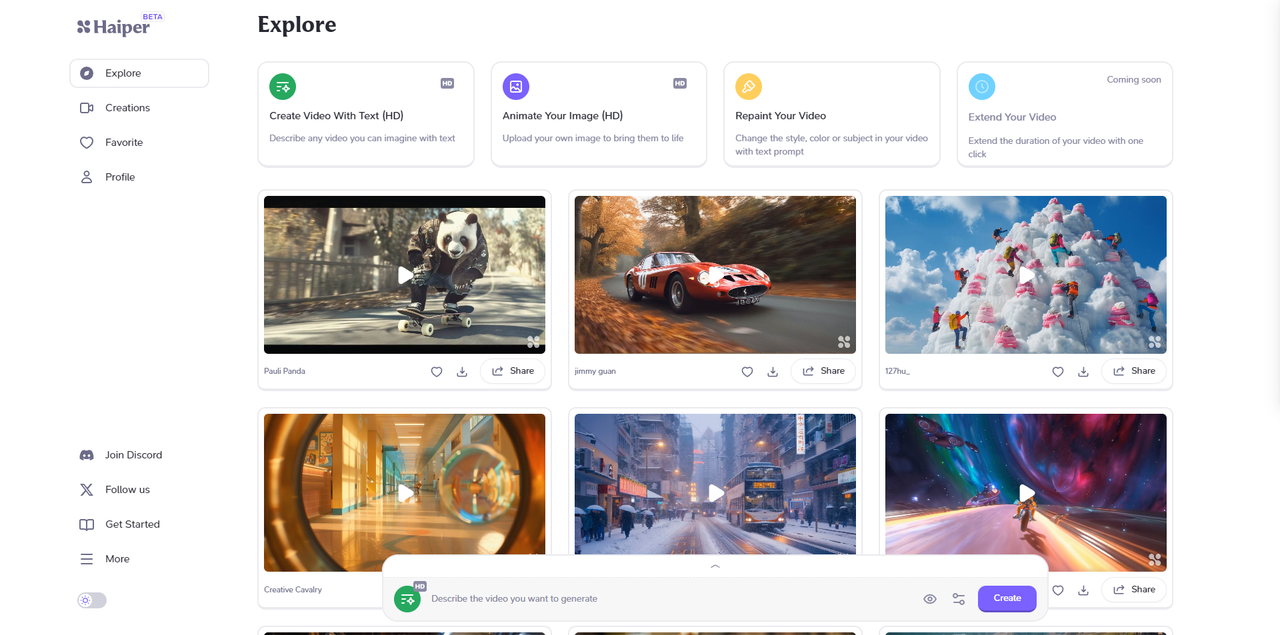Click the green Create Video With Text icon
This screenshot has width=1280, height=635.
282,87
